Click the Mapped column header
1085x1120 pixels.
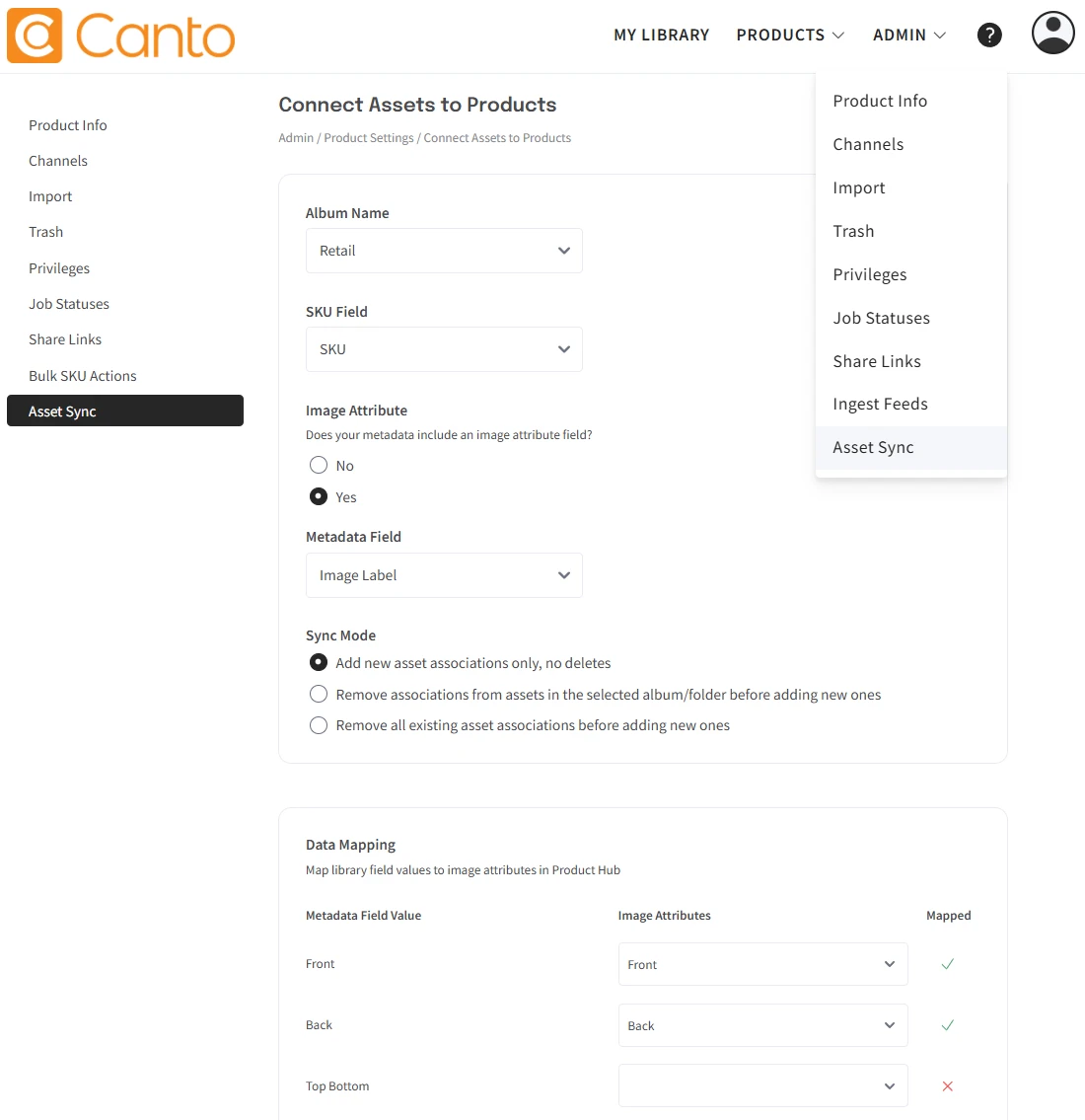pos(949,916)
